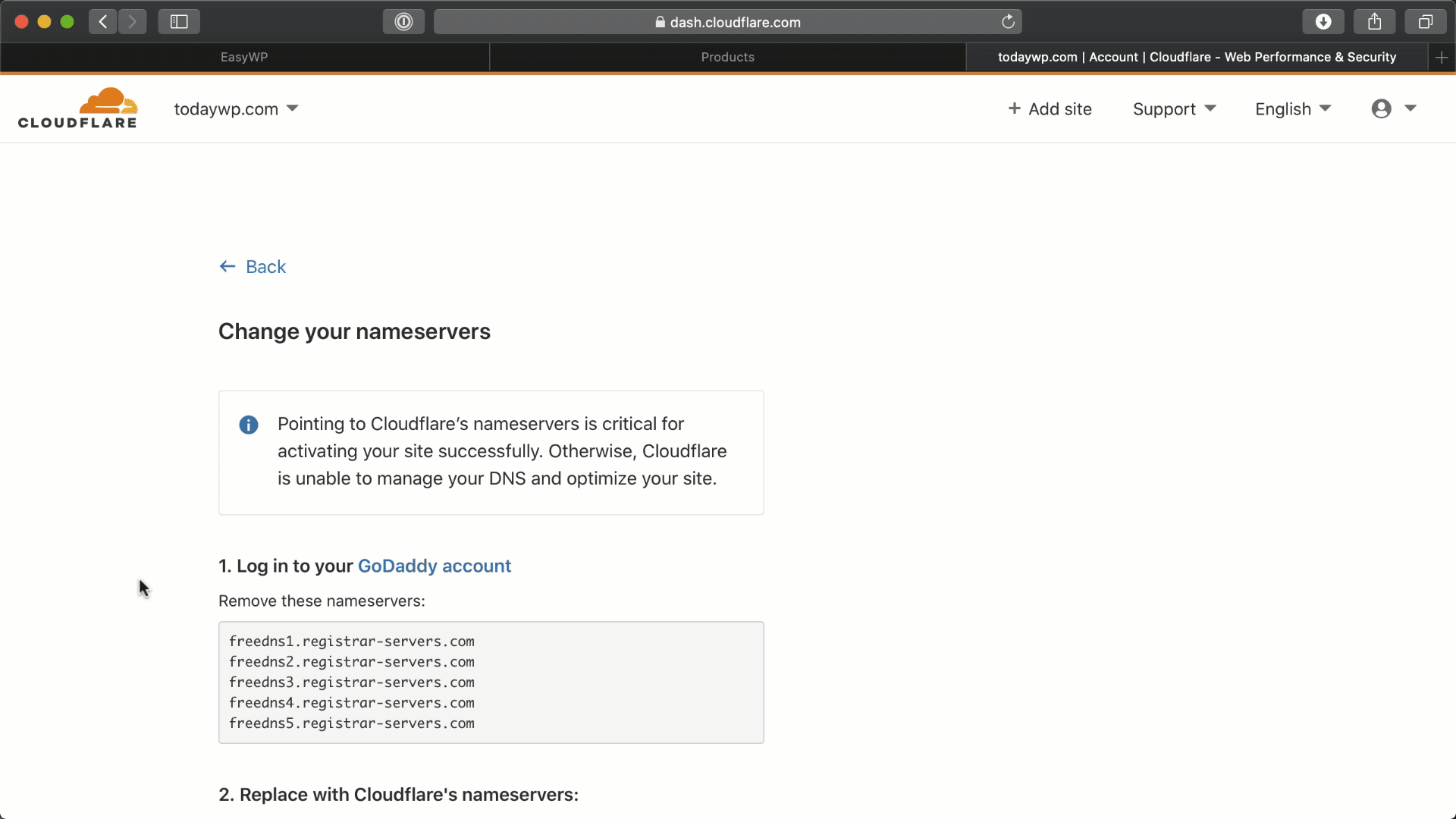Add a new tab with the plus icon
This screenshot has width=1456, height=819.
pos(1442,58)
